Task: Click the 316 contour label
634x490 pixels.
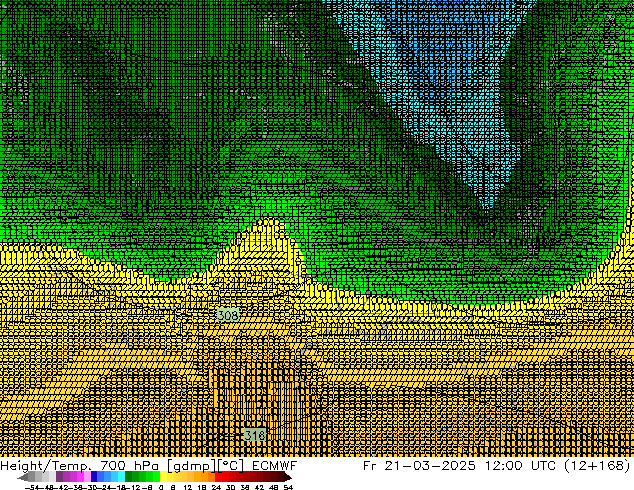Action: point(255,436)
